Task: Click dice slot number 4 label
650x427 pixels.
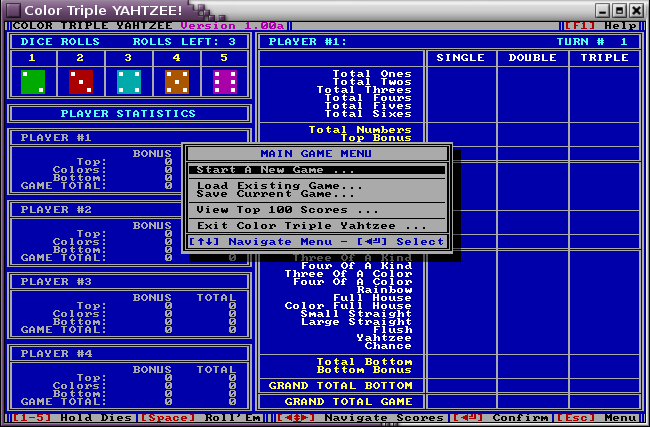Action: [177, 58]
